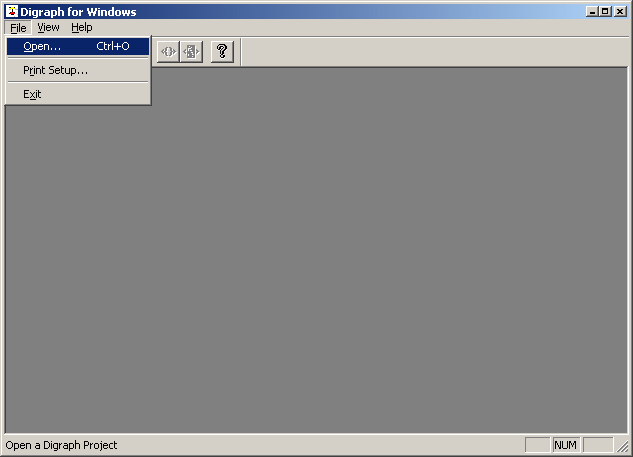
Task: Click the help question mark toolbar icon
Action: 222,52
